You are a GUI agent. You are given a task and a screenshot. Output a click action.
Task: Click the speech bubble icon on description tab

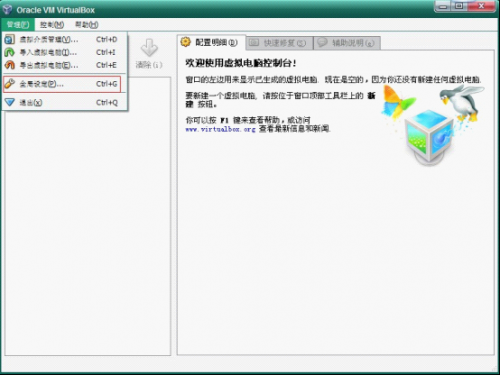[322, 42]
